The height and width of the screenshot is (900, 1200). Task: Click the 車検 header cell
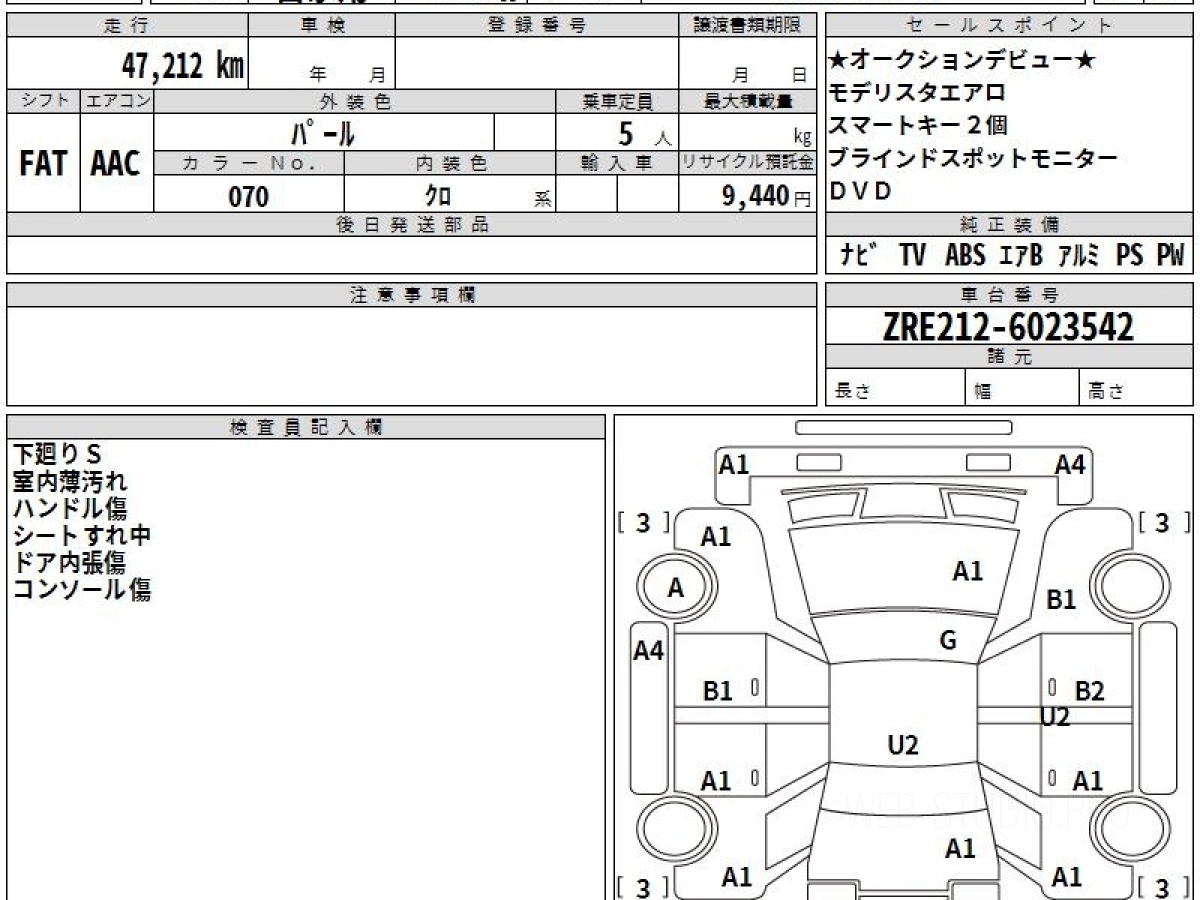coord(321,26)
